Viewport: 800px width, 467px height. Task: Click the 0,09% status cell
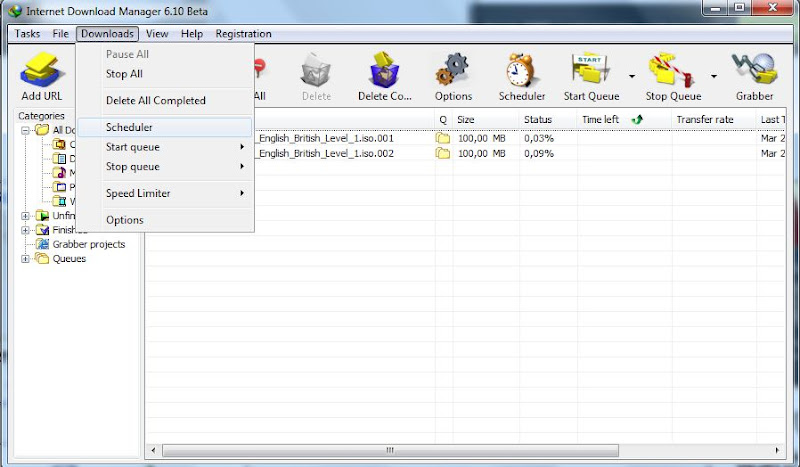coord(539,153)
